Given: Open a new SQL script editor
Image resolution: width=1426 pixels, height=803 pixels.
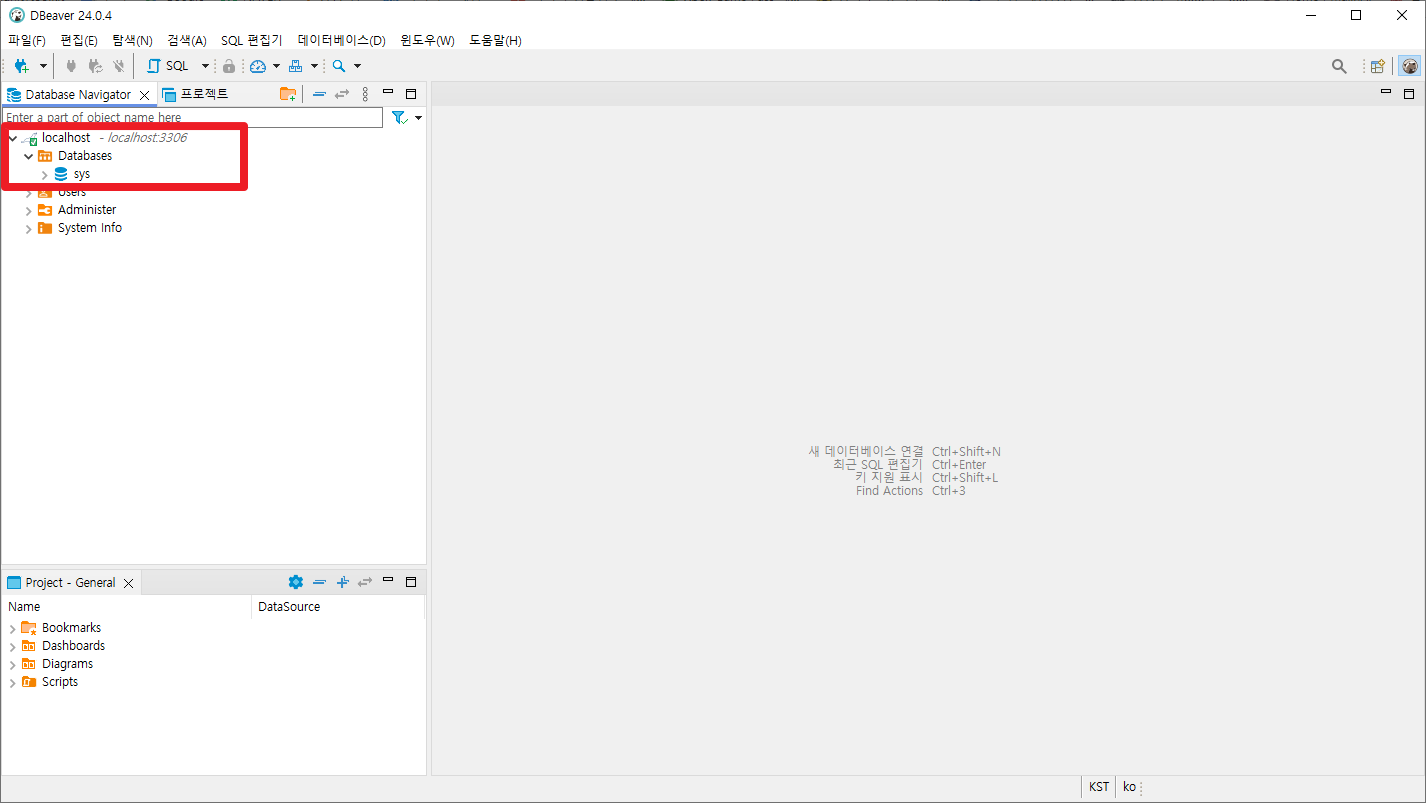Looking at the screenshot, I should click(x=168, y=66).
